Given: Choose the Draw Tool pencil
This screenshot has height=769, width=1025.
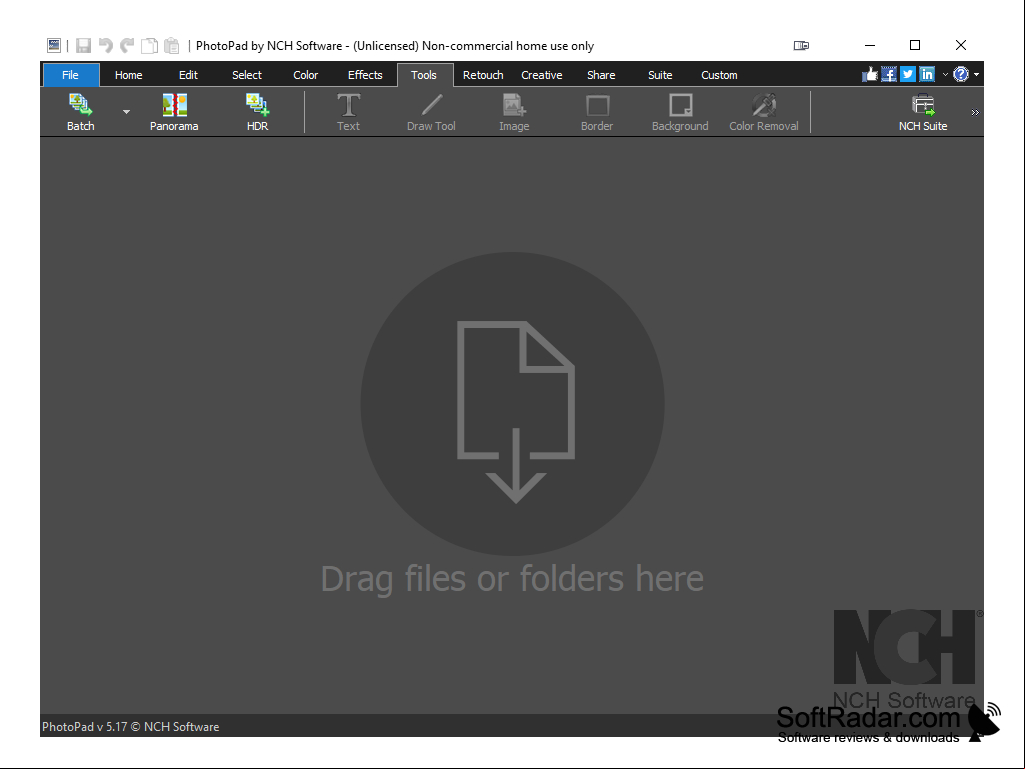Looking at the screenshot, I should coord(431,112).
